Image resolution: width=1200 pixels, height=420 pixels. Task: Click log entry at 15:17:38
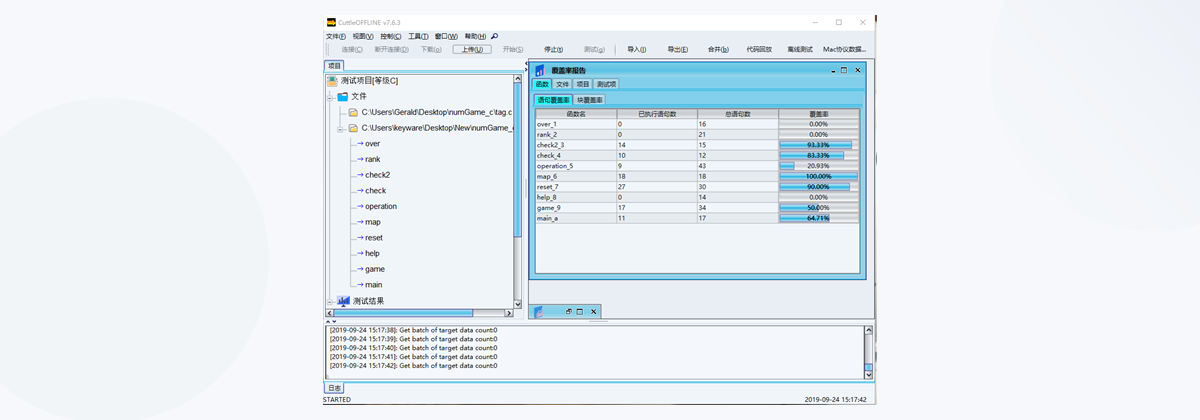pyautogui.click(x=413, y=330)
